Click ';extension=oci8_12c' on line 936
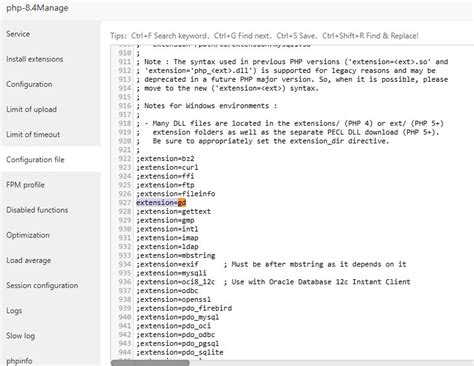474x366 pixels. pos(176,282)
